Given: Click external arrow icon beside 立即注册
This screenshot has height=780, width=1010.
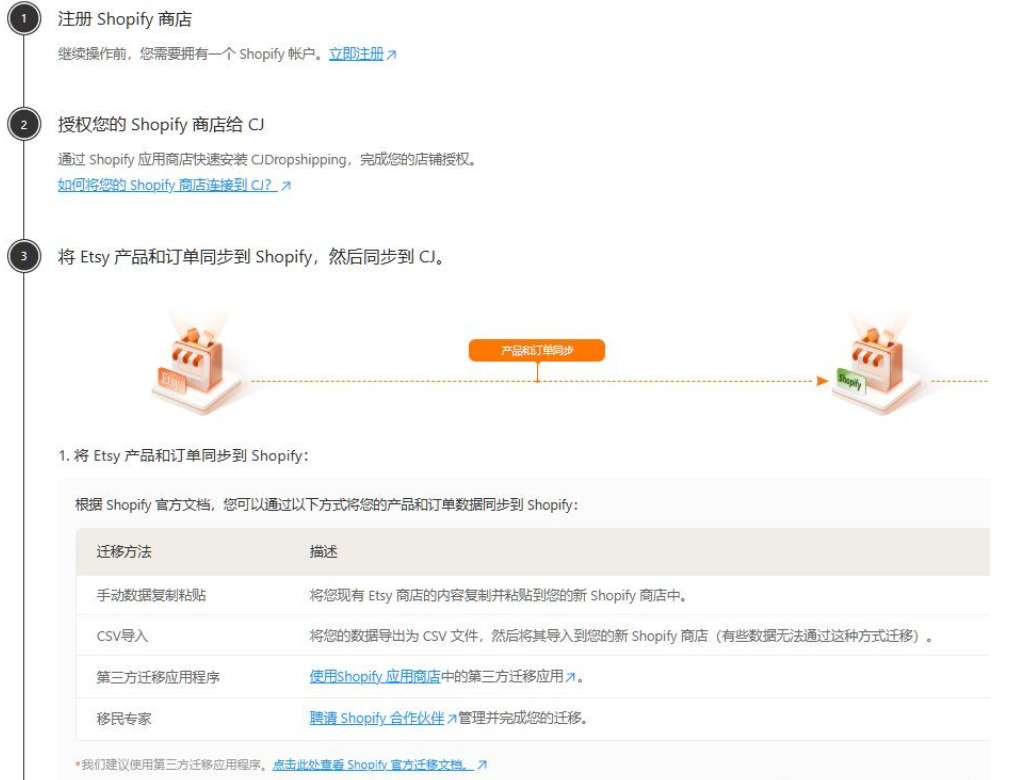Looking at the screenshot, I should coord(391,55).
